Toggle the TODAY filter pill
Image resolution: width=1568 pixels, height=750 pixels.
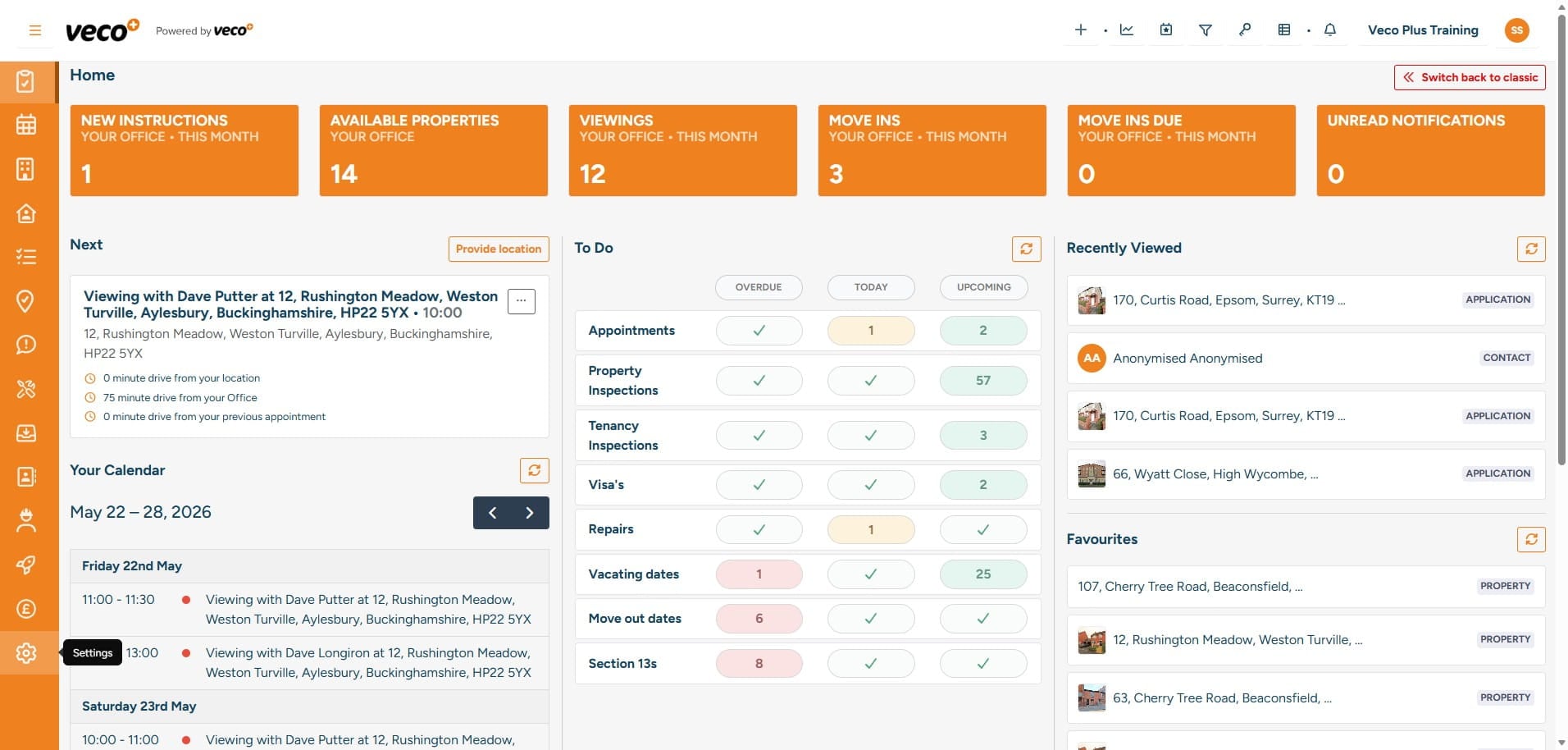coord(871,287)
